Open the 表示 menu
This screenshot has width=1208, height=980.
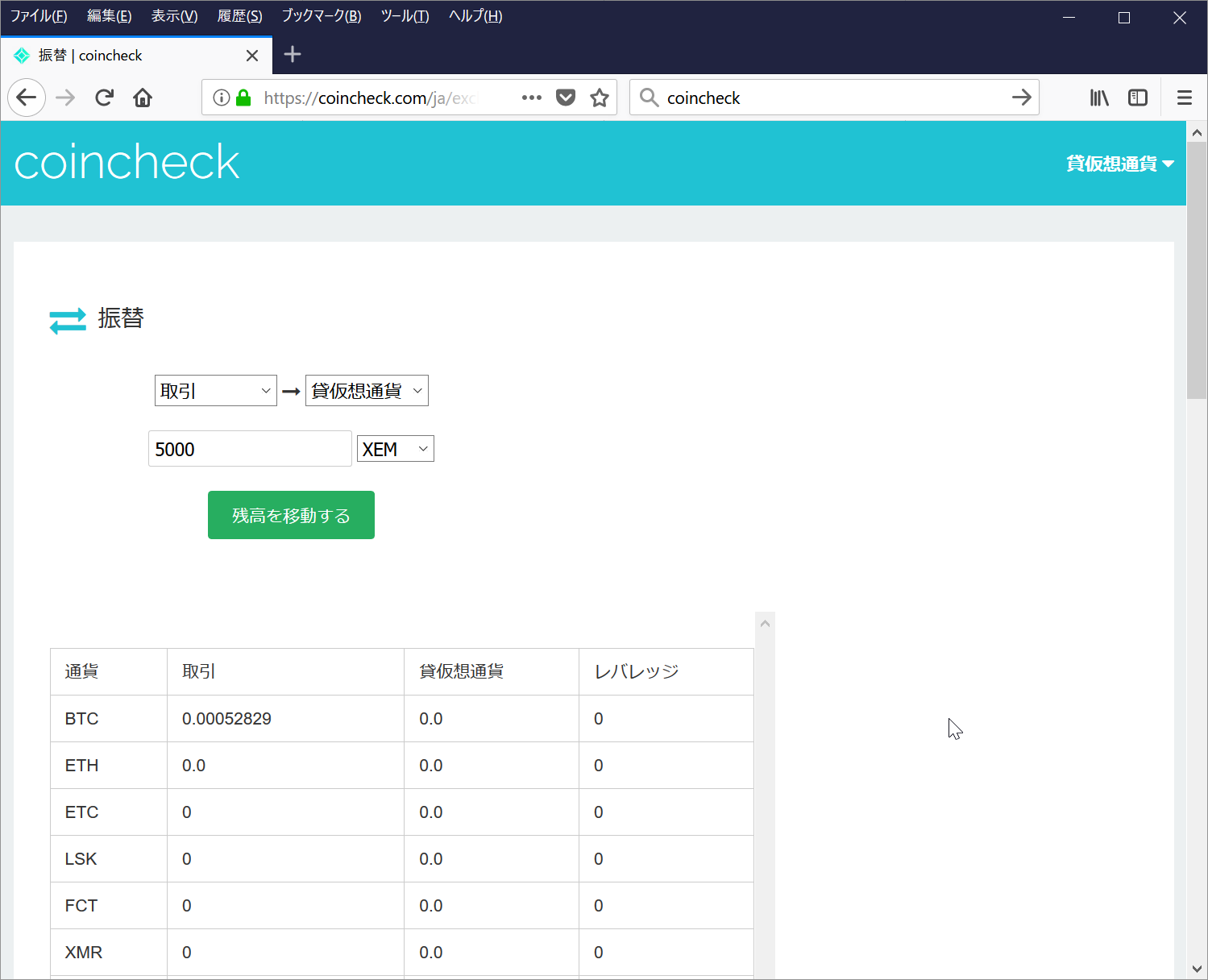(175, 16)
